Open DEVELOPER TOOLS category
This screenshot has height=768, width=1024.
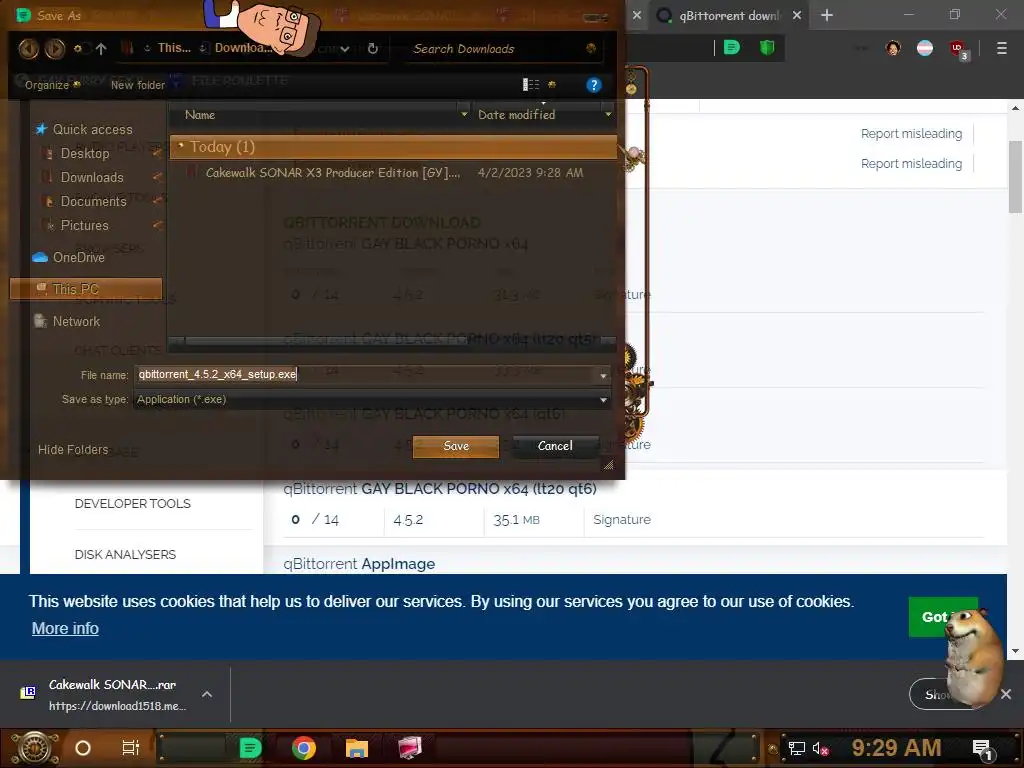coord(133,504)
